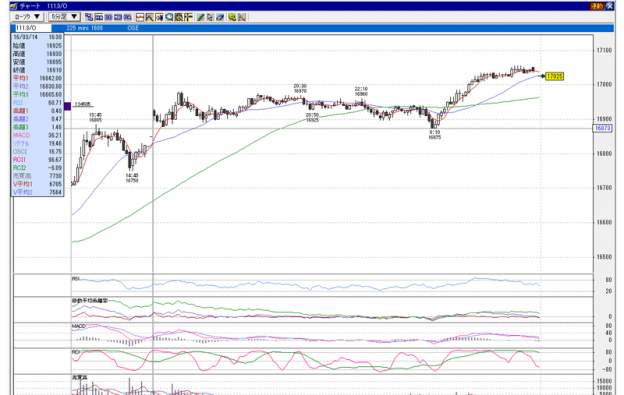Select the green pencil draw tool

[200, 17]
